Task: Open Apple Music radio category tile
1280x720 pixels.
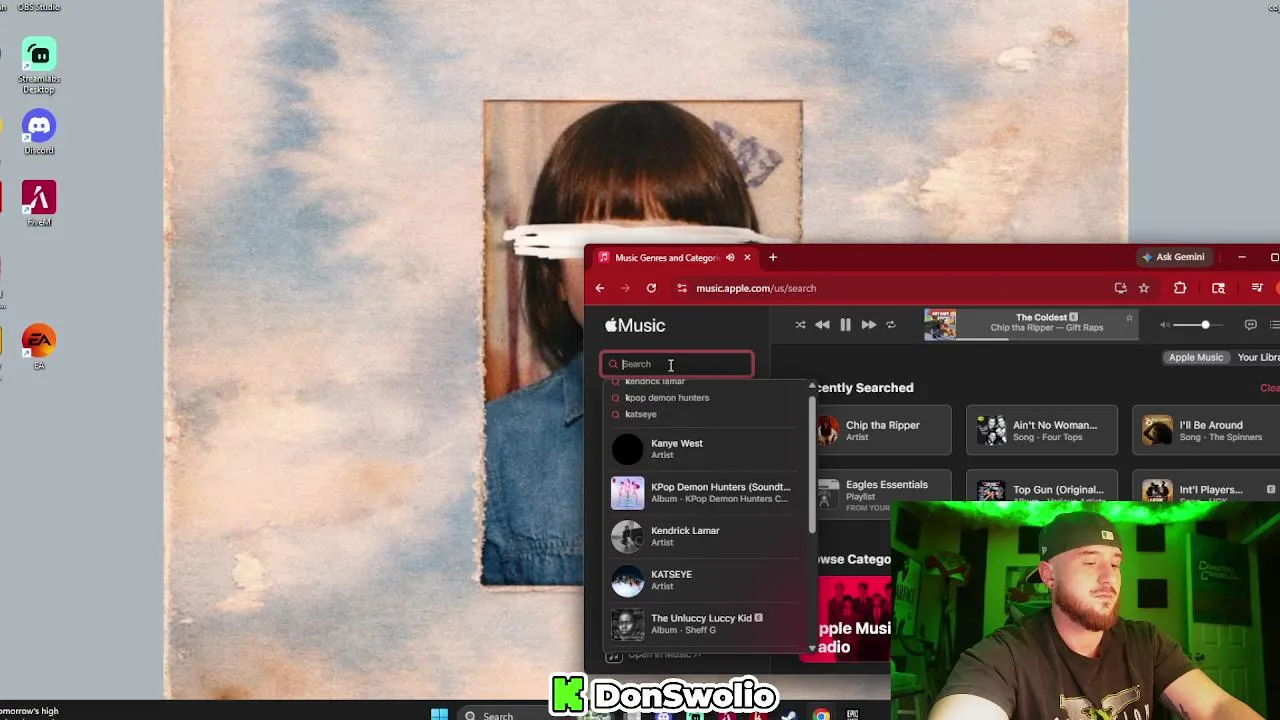Action: [853, 618]
